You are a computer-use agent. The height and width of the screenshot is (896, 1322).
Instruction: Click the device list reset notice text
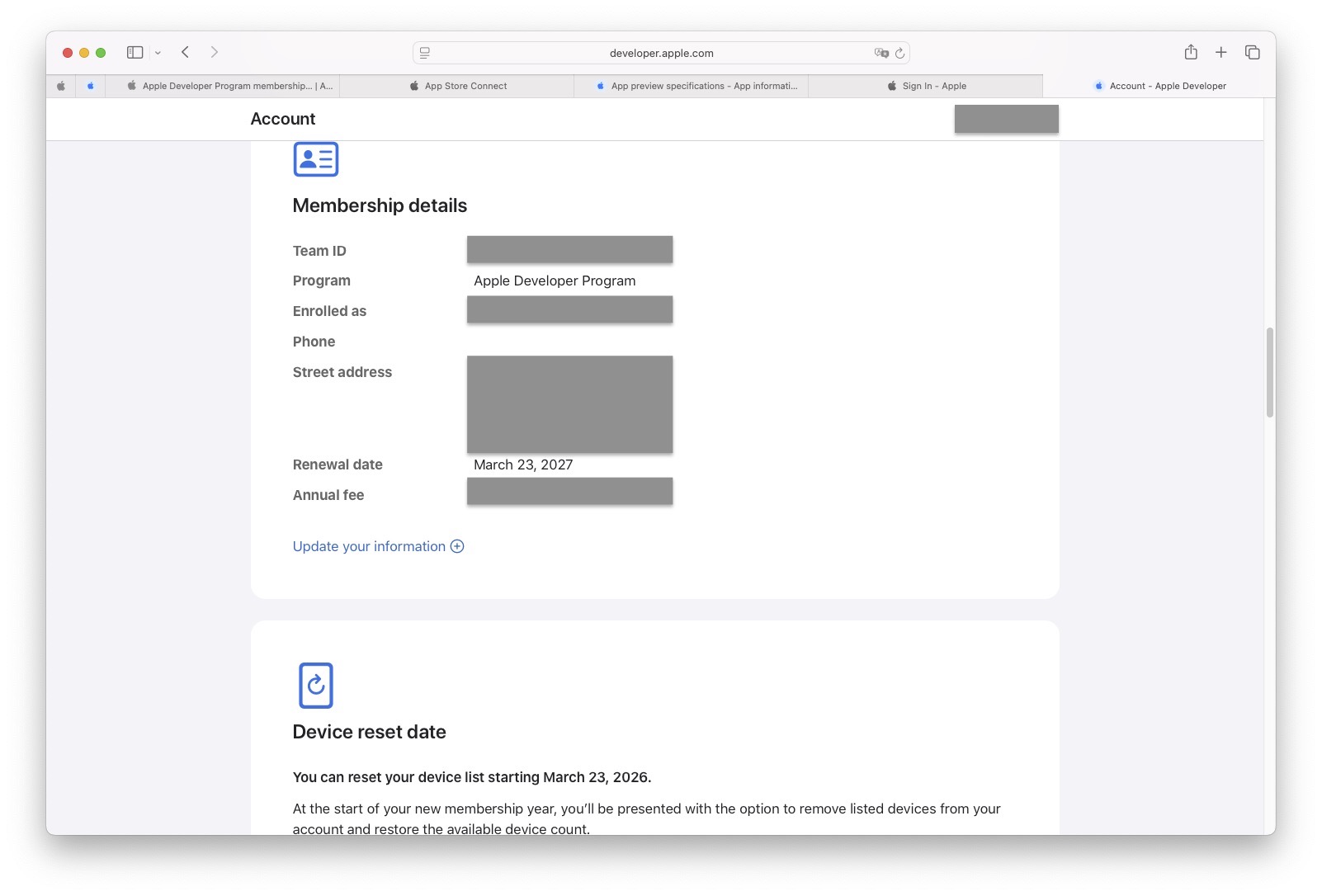472,777
